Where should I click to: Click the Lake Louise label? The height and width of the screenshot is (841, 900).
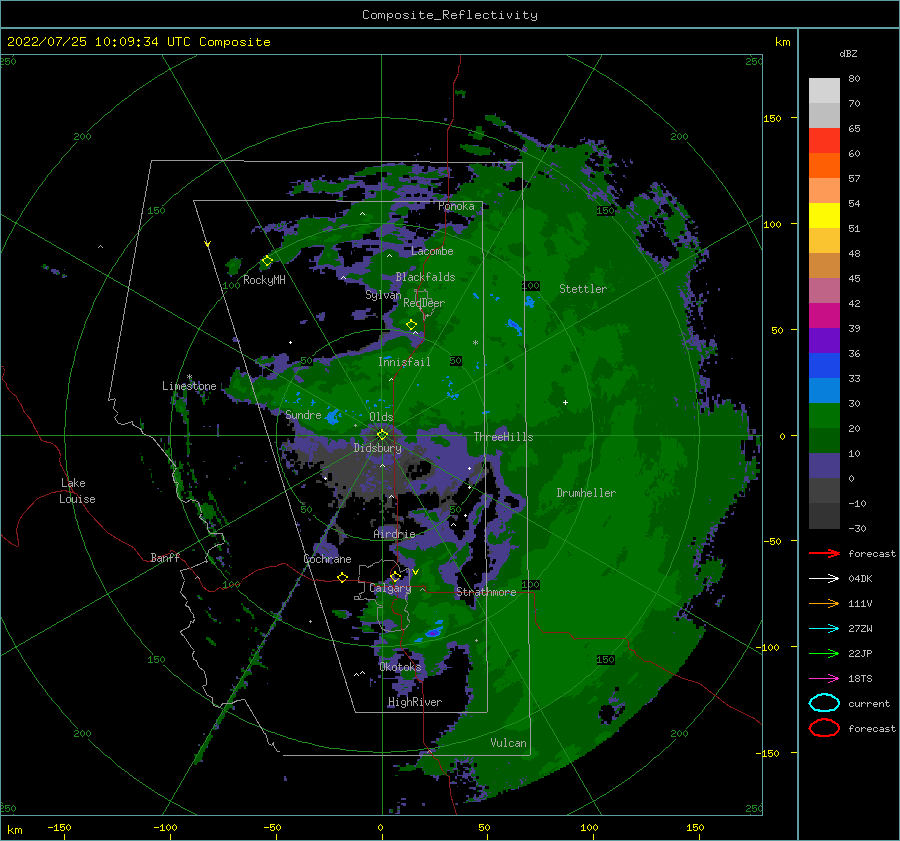click(x=78, y=491)
